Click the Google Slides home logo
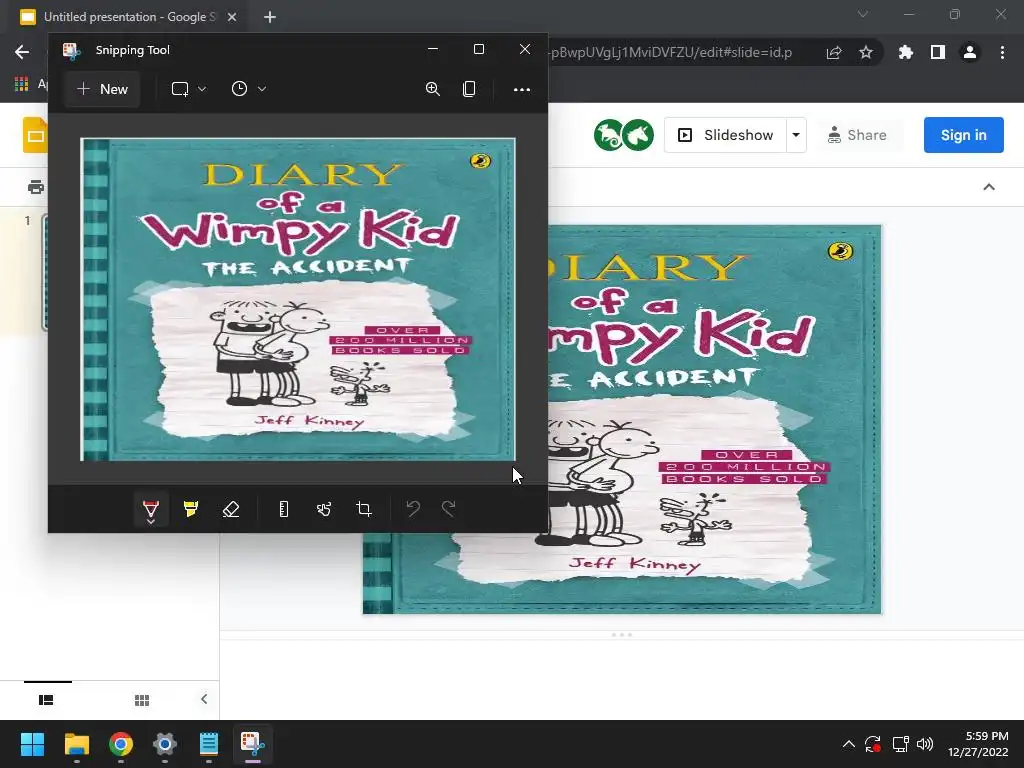This screenshot has height=768, width=1024. point(35,135)
